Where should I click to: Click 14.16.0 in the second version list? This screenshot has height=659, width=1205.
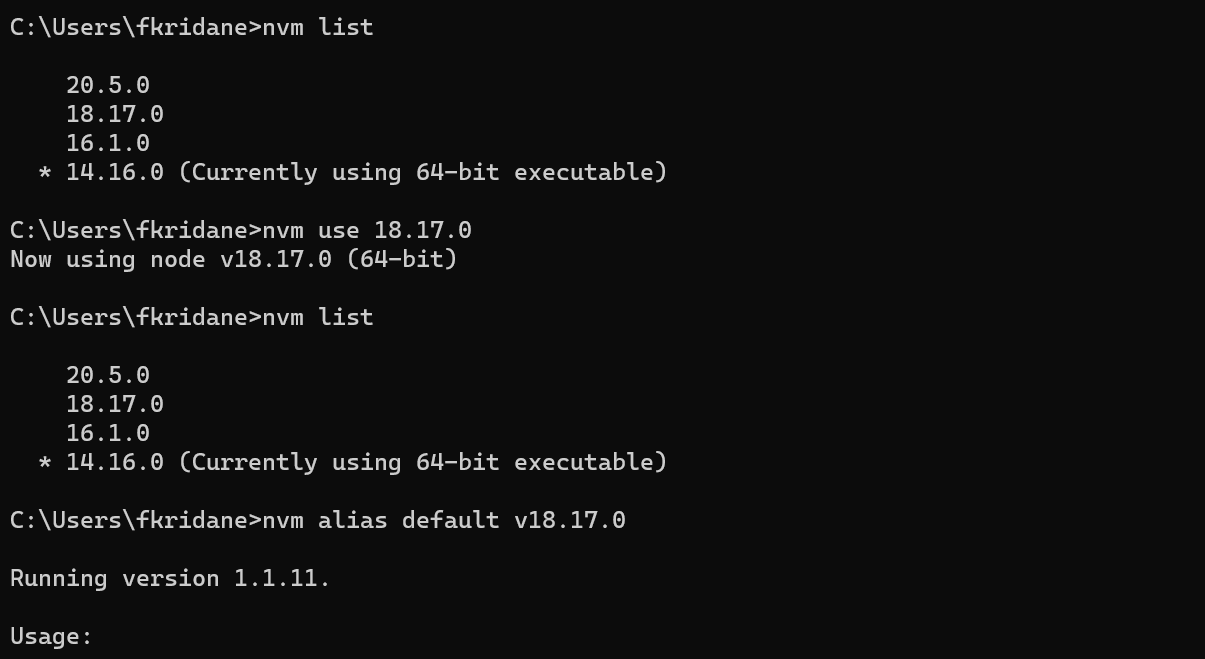115,462
